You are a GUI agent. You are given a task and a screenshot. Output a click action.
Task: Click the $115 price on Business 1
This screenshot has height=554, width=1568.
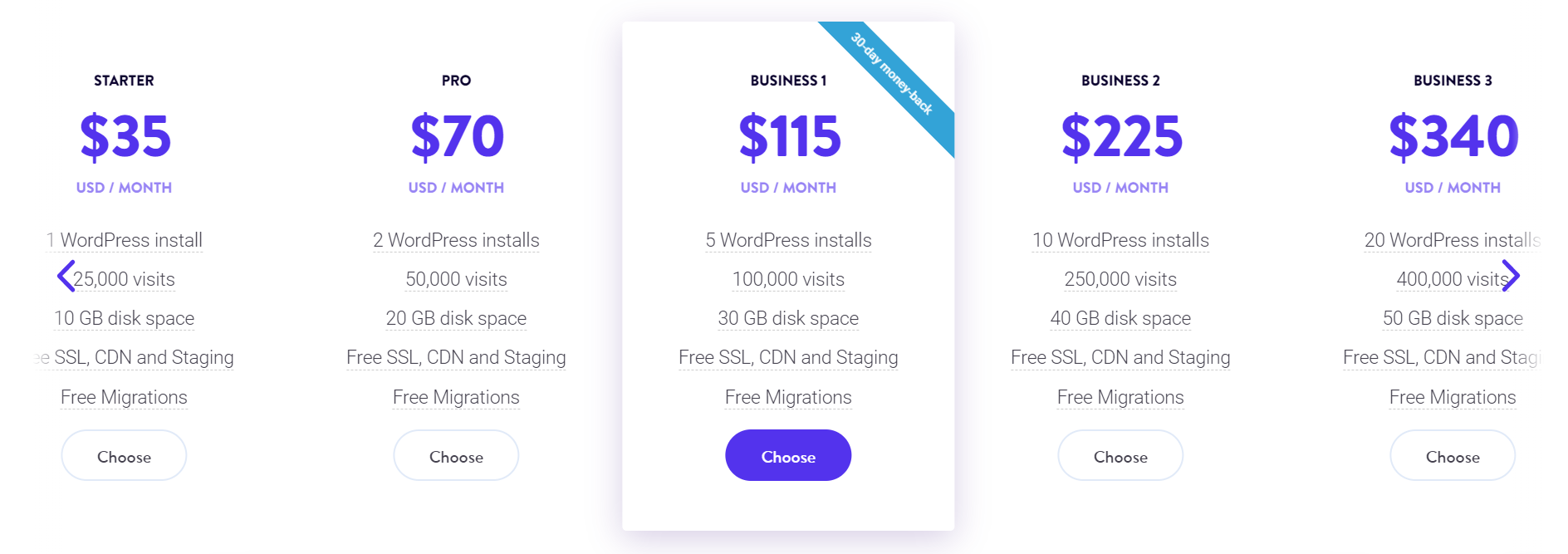click(x=790, y=136)
